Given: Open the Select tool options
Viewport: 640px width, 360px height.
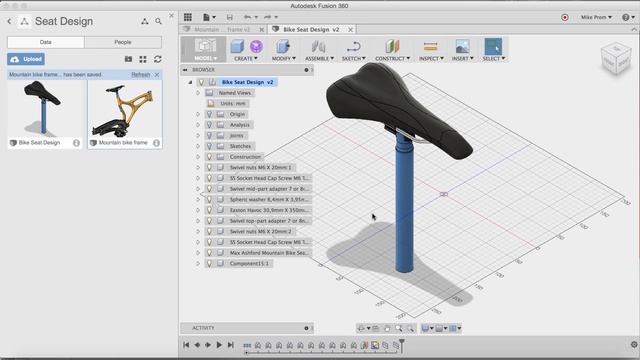Looking at the screenshot, I should 493,58.
